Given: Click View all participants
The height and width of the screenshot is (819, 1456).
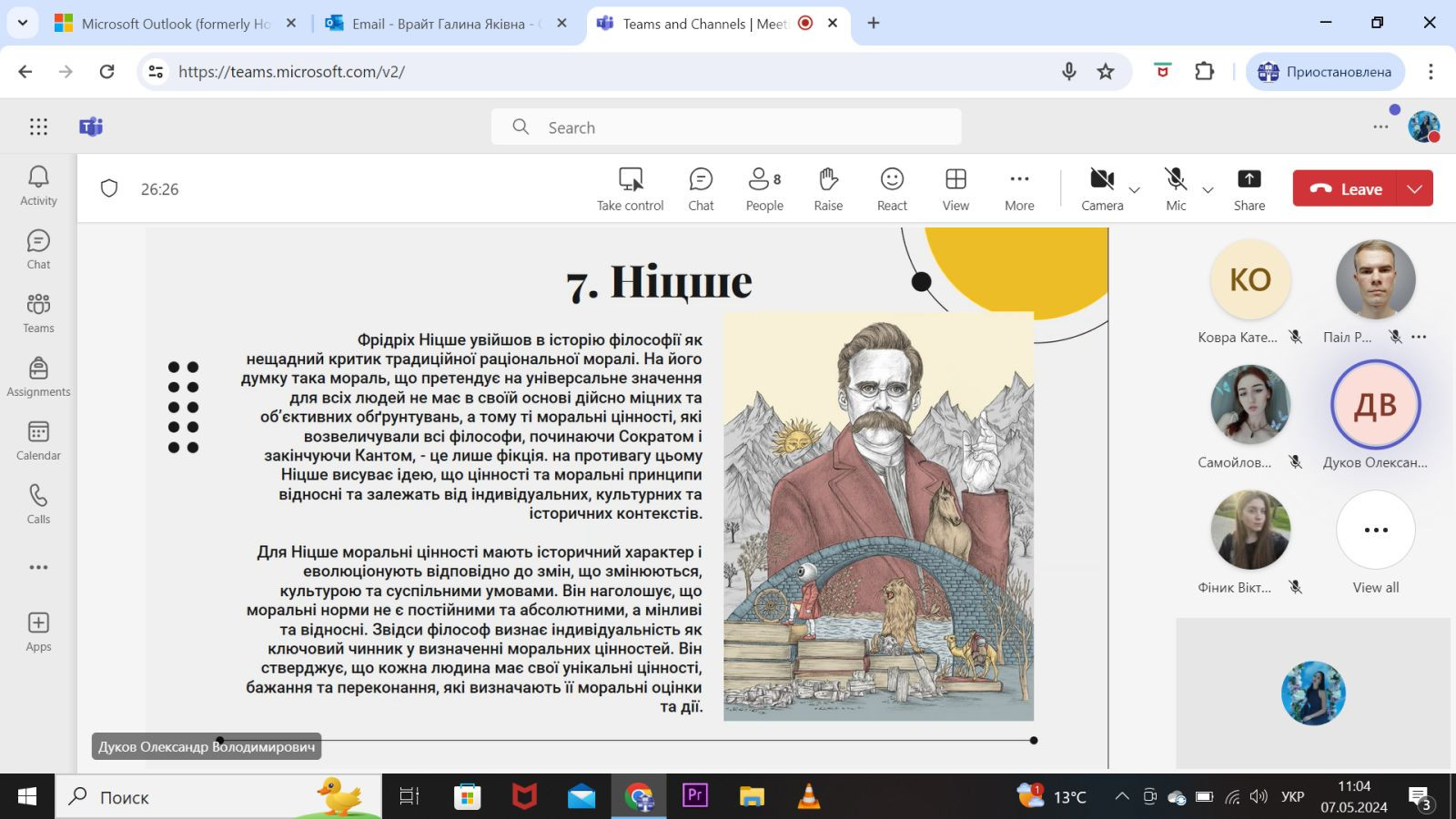Looking at the screenshot, I should tap(1375, 542).
